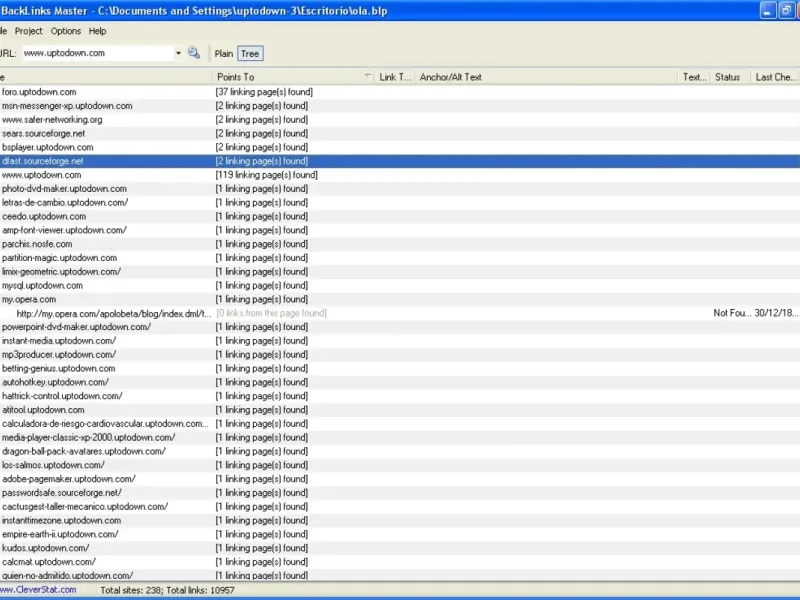
Task: Select the instanttimezone.uptodown.com row
Action: 400,520
